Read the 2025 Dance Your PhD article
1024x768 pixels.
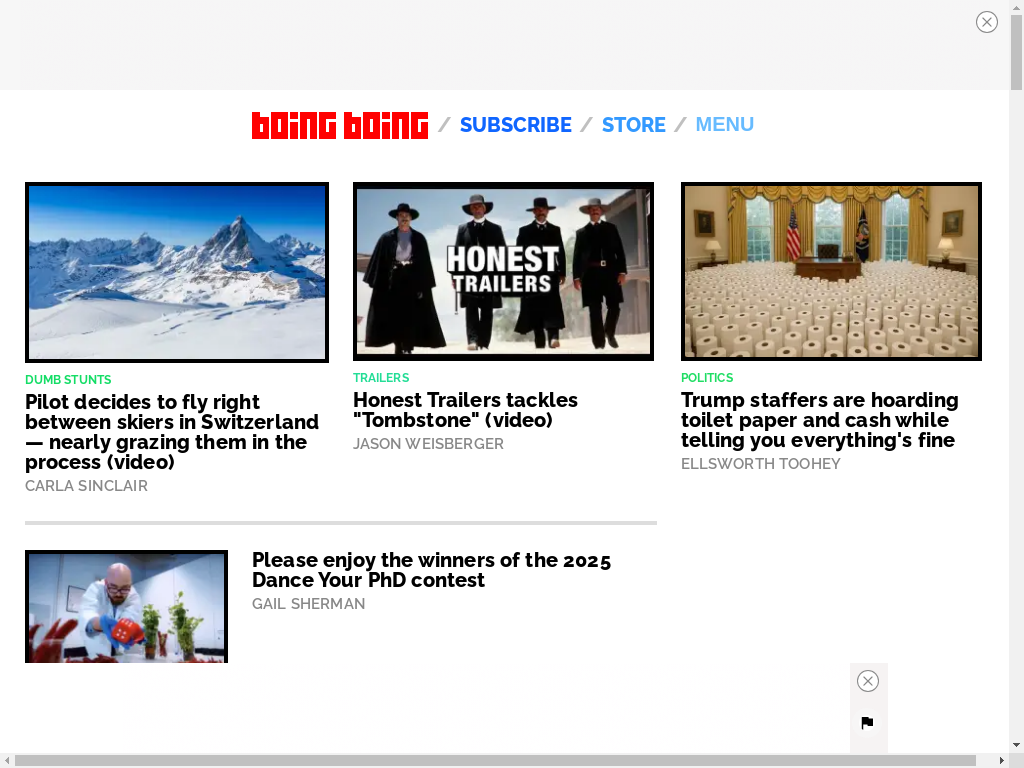[432, 570]
